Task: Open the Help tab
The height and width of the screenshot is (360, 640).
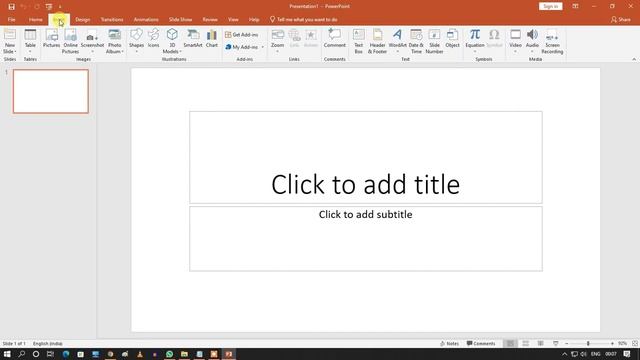Action: (254, 20)
